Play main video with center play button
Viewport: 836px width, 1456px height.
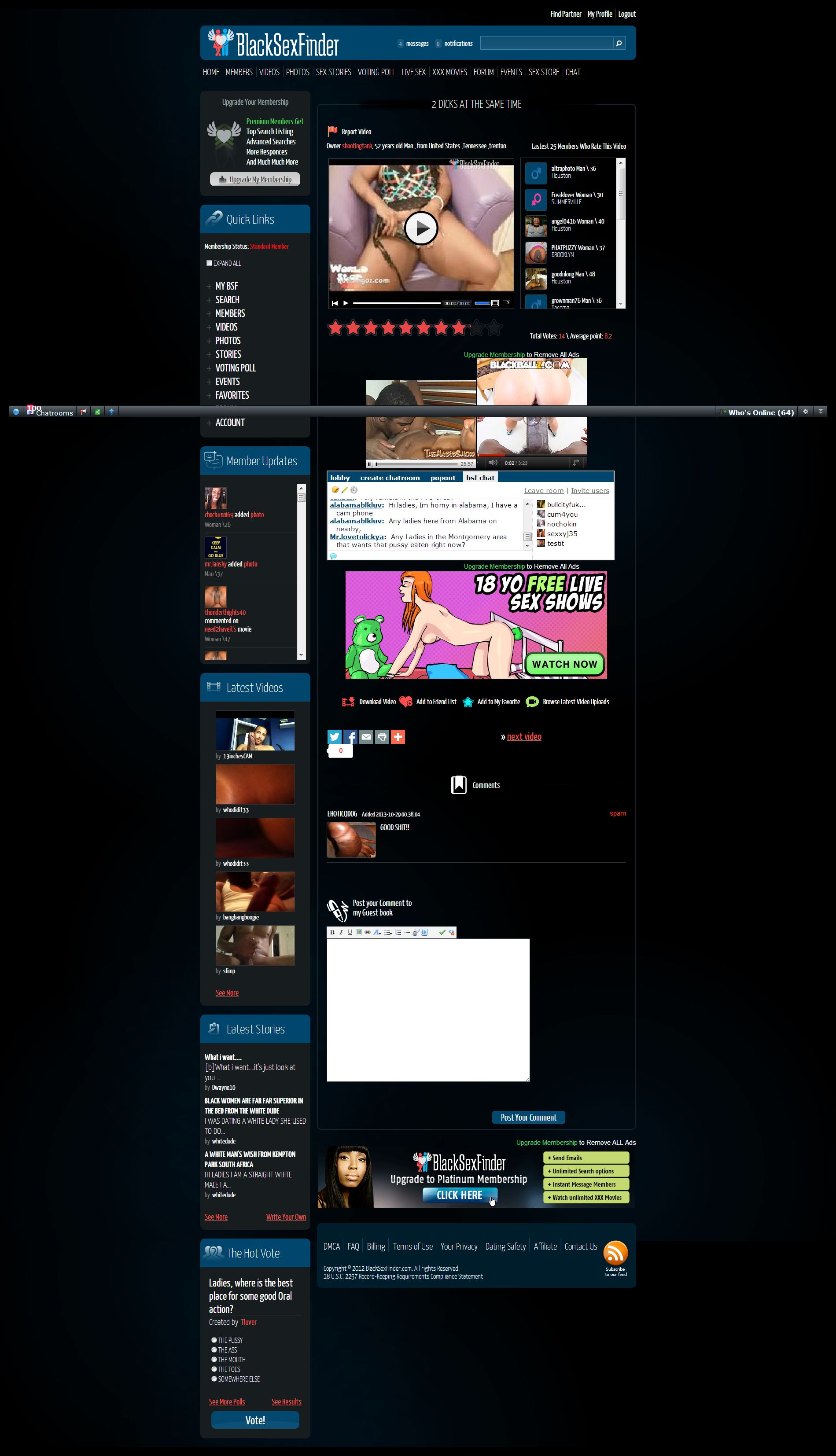click(421, 228)
